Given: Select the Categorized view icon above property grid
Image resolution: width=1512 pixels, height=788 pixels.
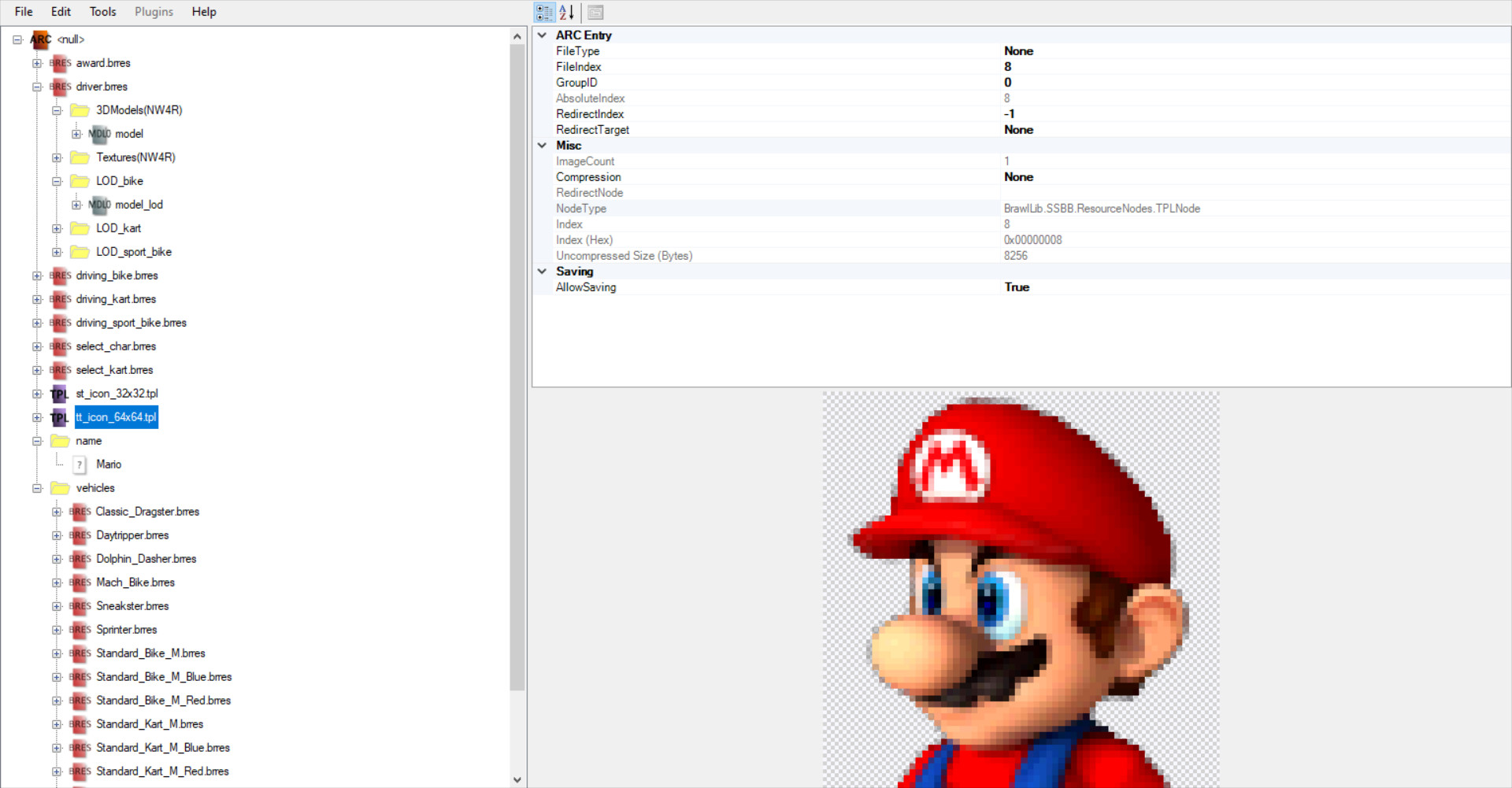Looking at the screenshot, I should (x=544, y=12).
